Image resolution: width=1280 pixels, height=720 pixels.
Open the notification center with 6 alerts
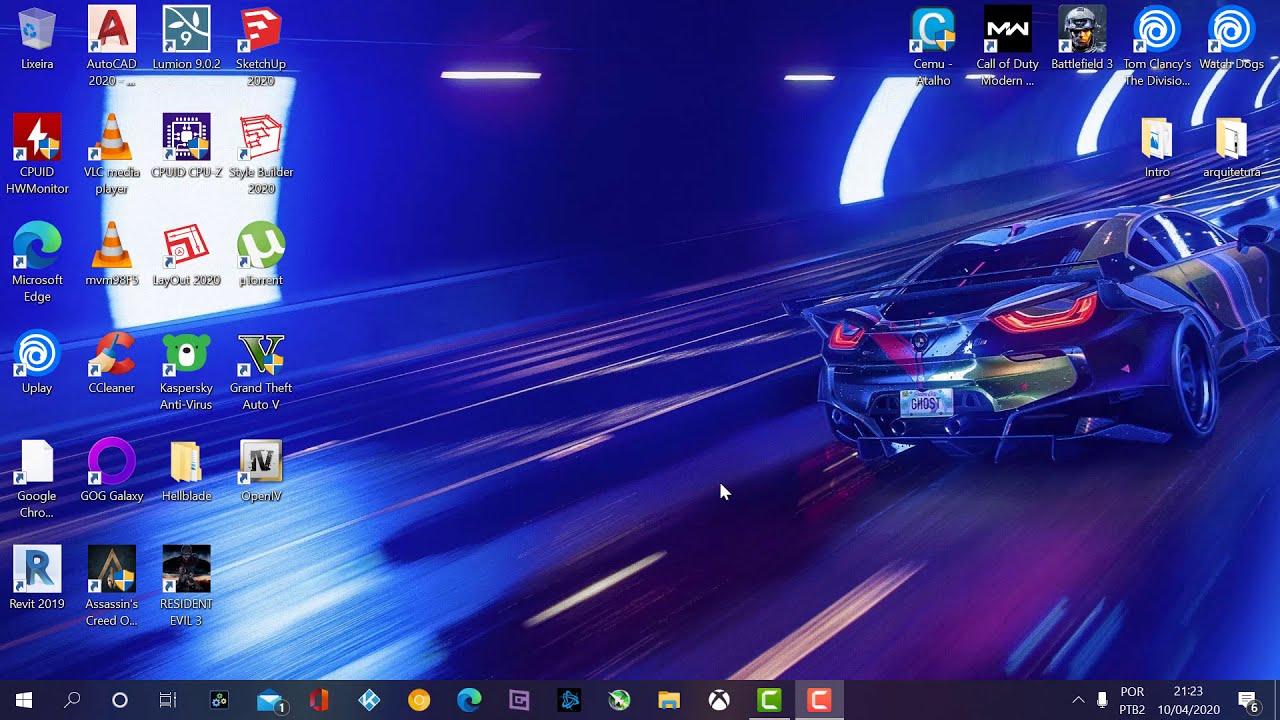click(x=1248, y=700)
